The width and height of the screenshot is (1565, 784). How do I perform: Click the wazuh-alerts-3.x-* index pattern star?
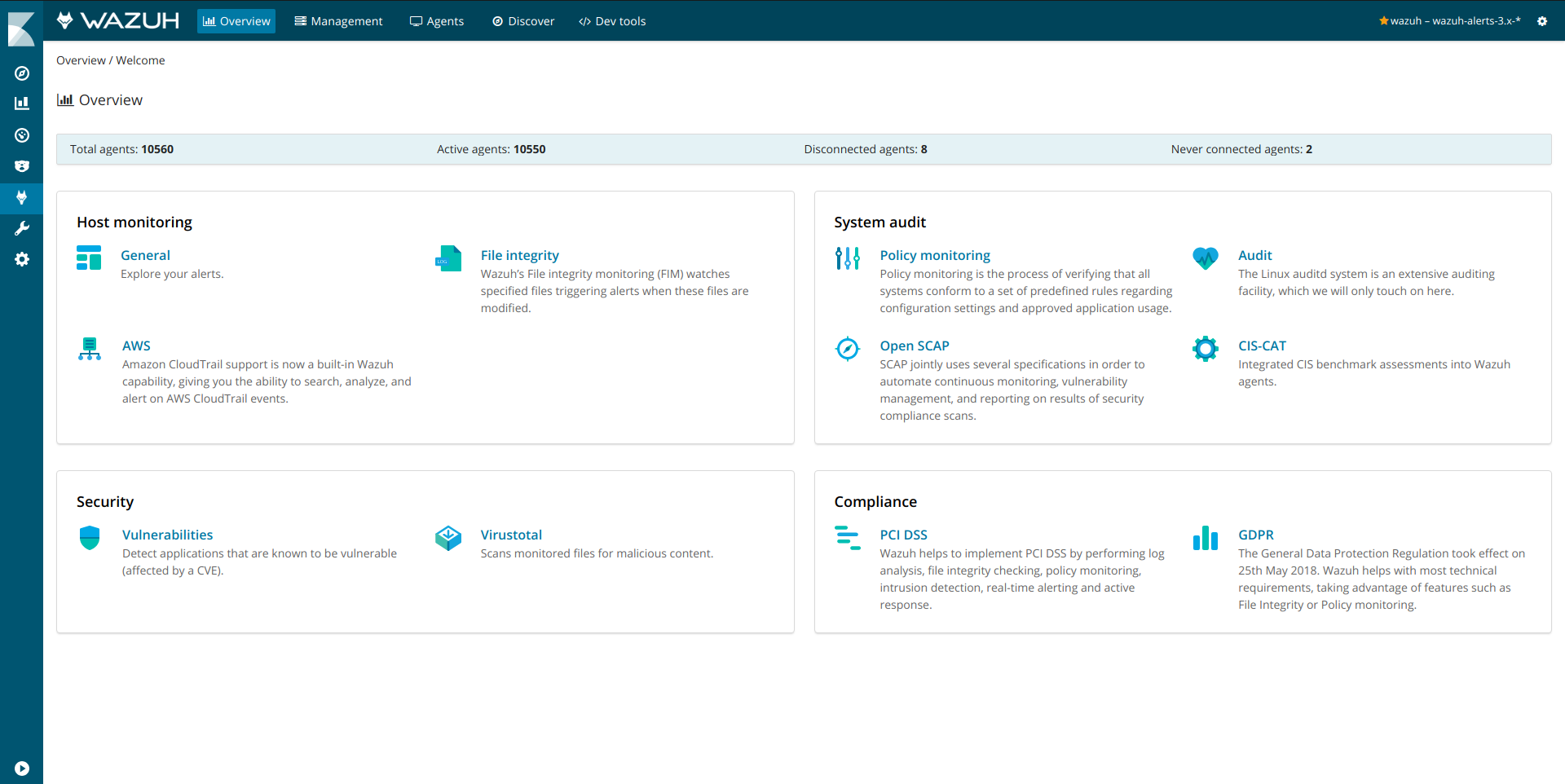(1383, 20)
